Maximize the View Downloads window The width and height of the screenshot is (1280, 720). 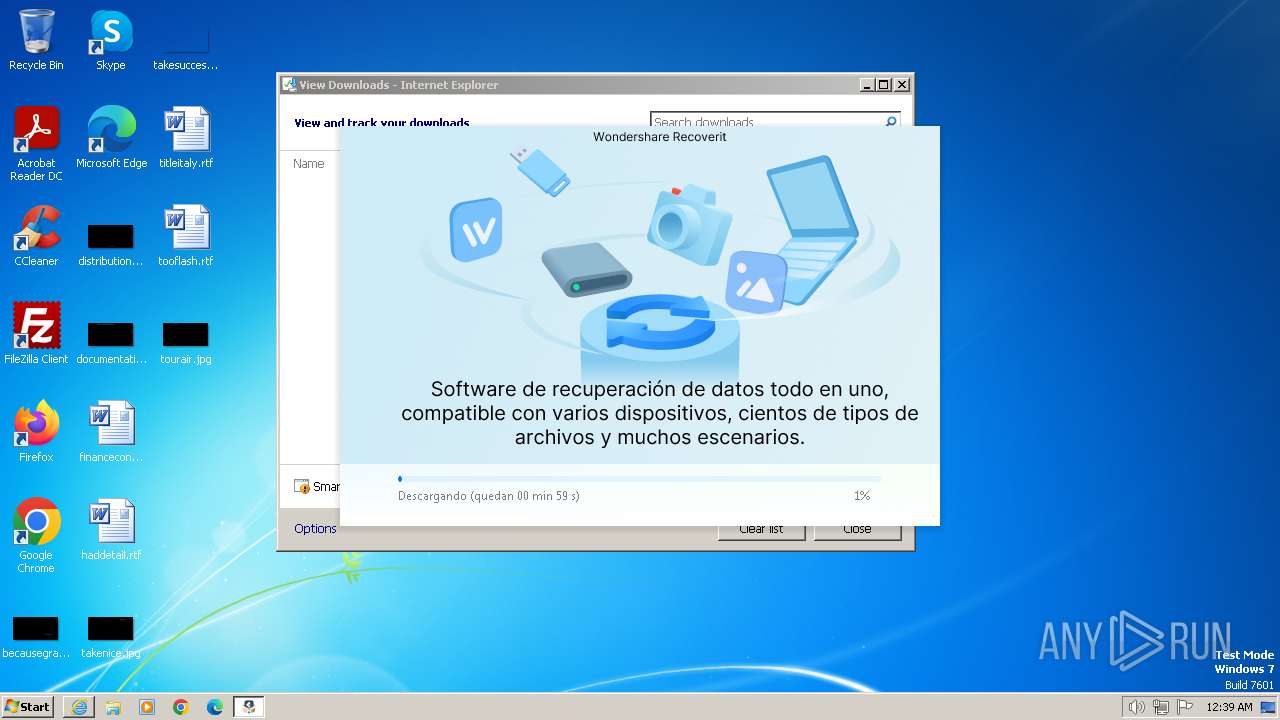883,85
